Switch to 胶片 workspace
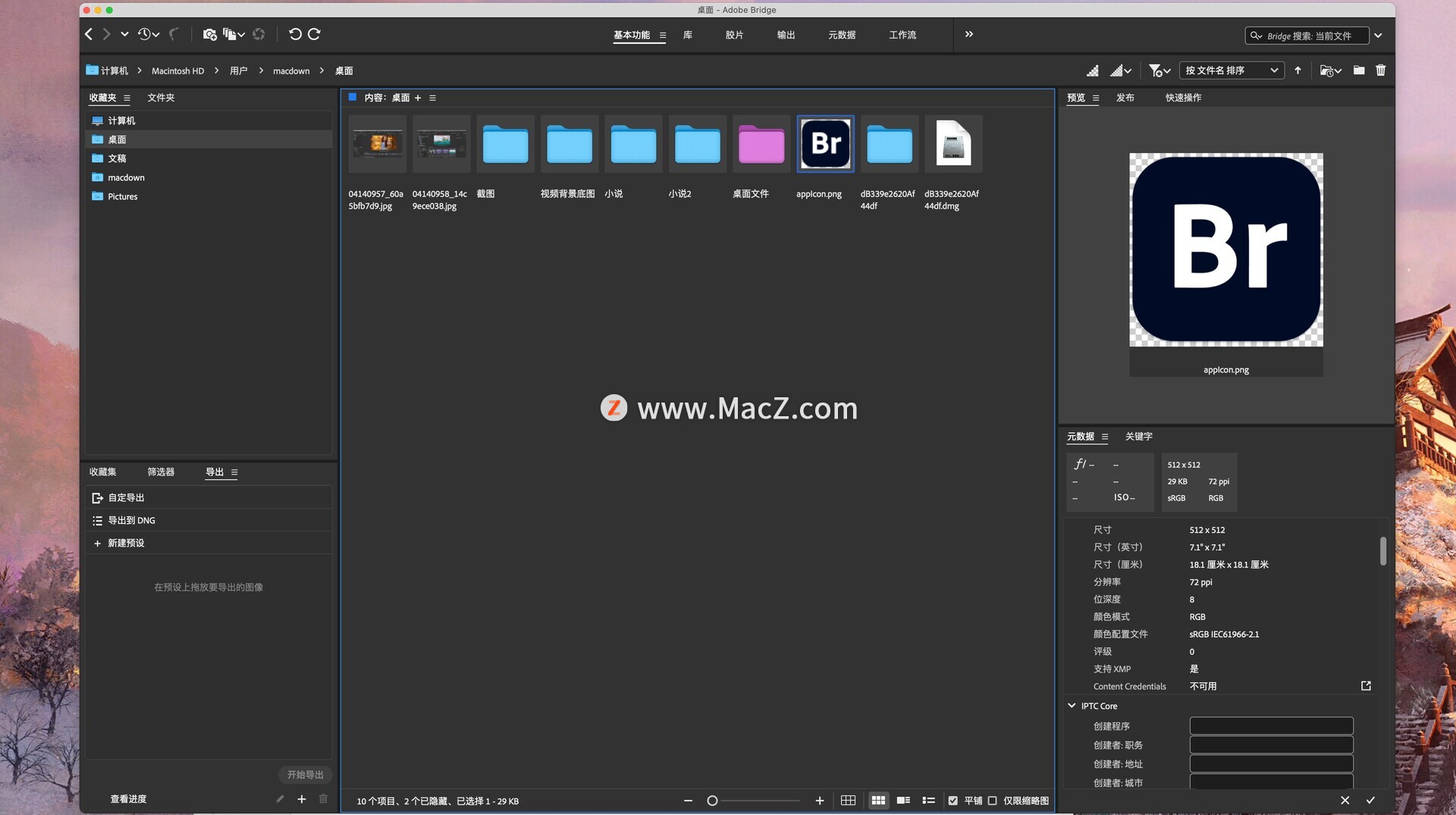Image resolution: width=1456 pixels, height=815 pixels. [x=734, y=35]
